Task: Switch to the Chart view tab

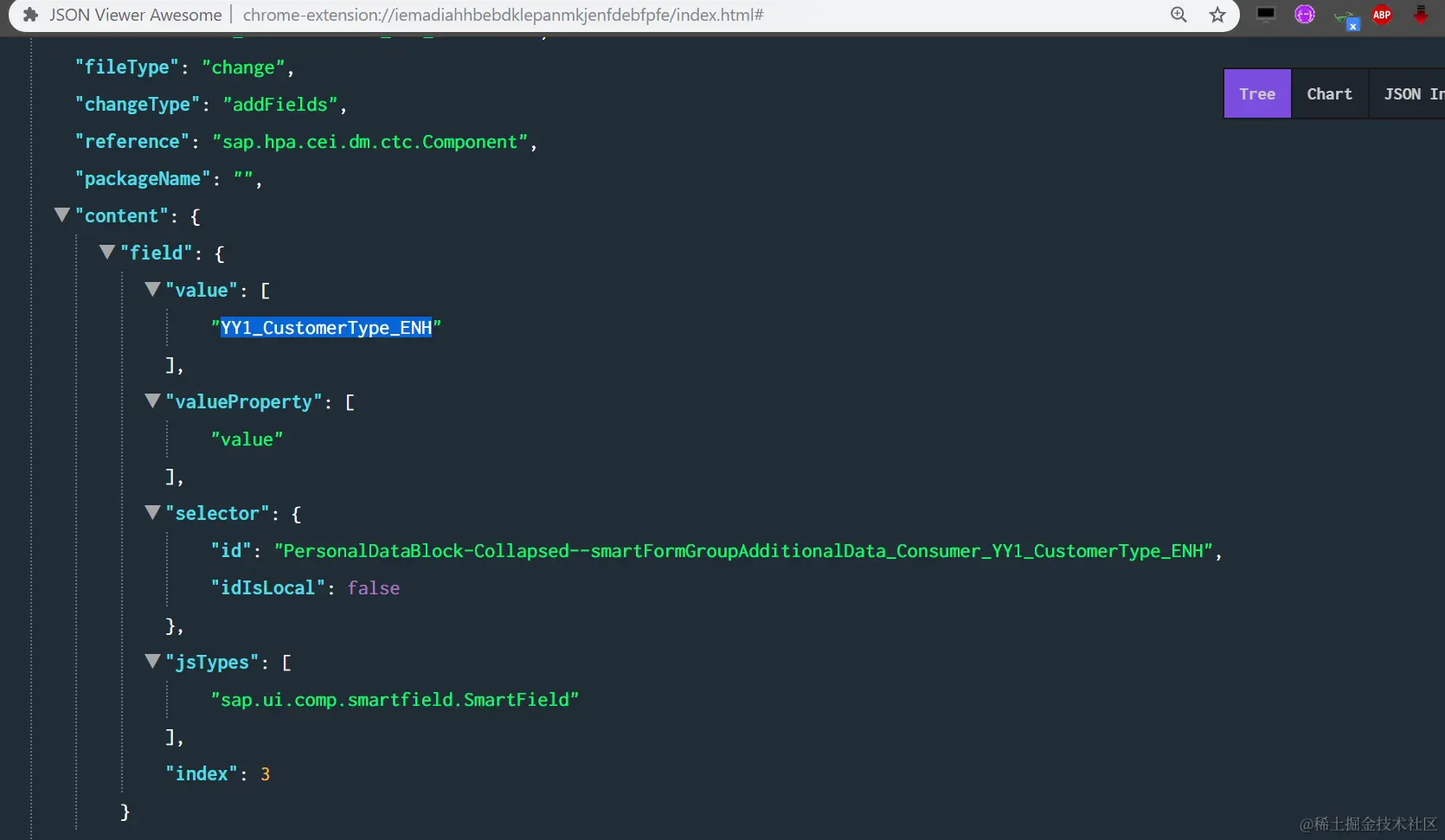Action: pyautogui.click(x=1329, y=93)
